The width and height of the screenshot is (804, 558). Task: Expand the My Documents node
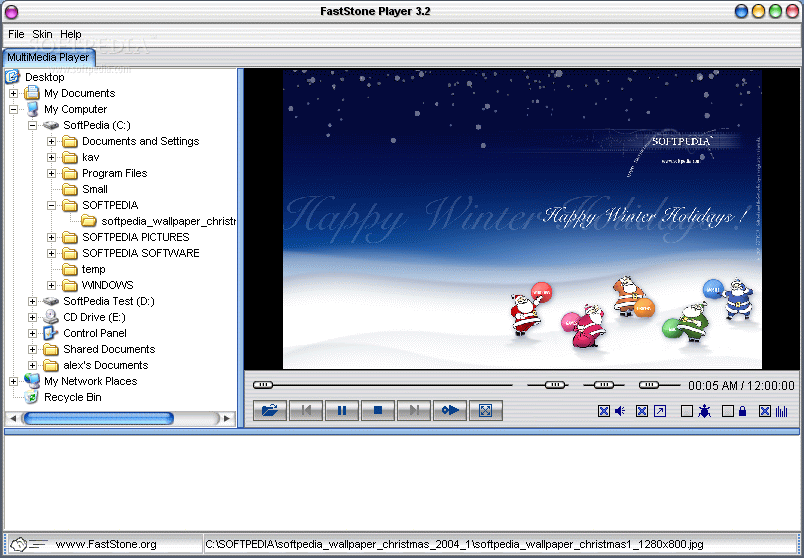(13, 93)
